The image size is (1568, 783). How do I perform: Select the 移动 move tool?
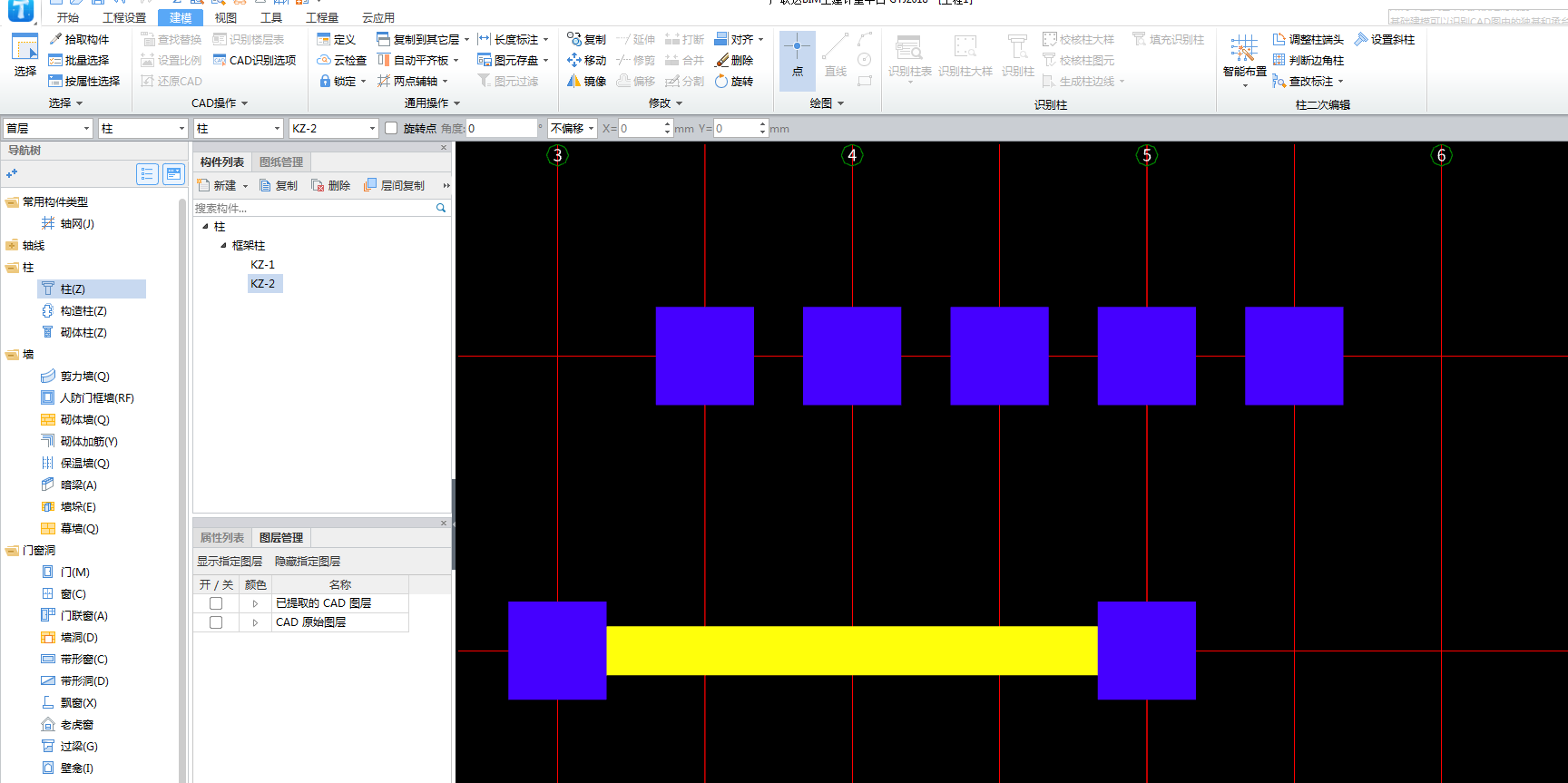586,60
